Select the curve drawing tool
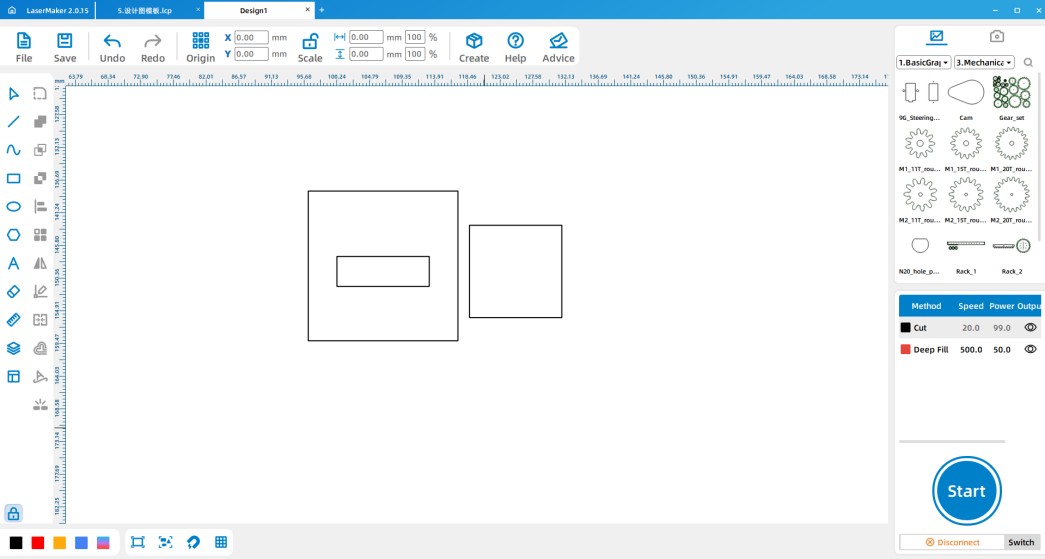This screenshot has width=1045, height=559. click(x=13, y=150)
